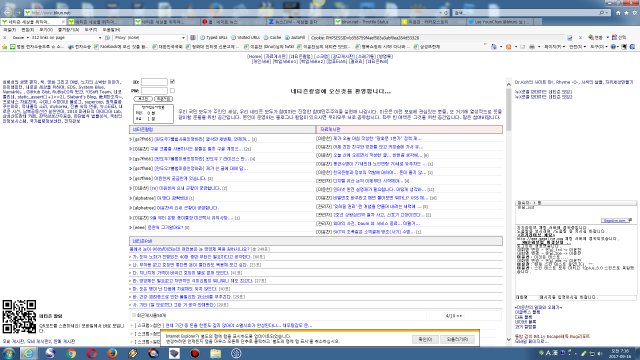Click the ID input field
Screen dimensions: 640x360
[154, 82]
